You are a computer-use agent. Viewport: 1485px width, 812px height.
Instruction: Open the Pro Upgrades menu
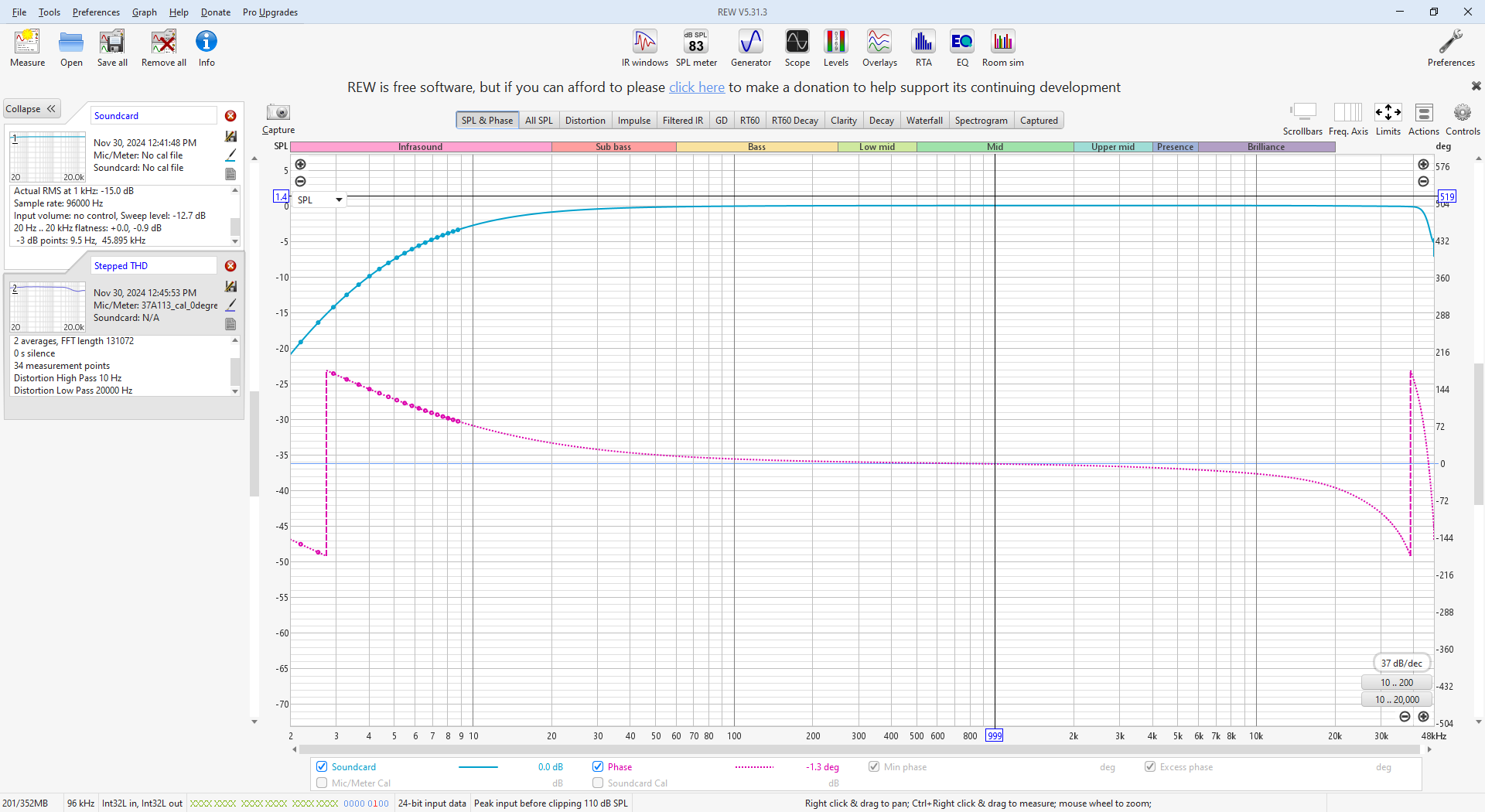270,12
